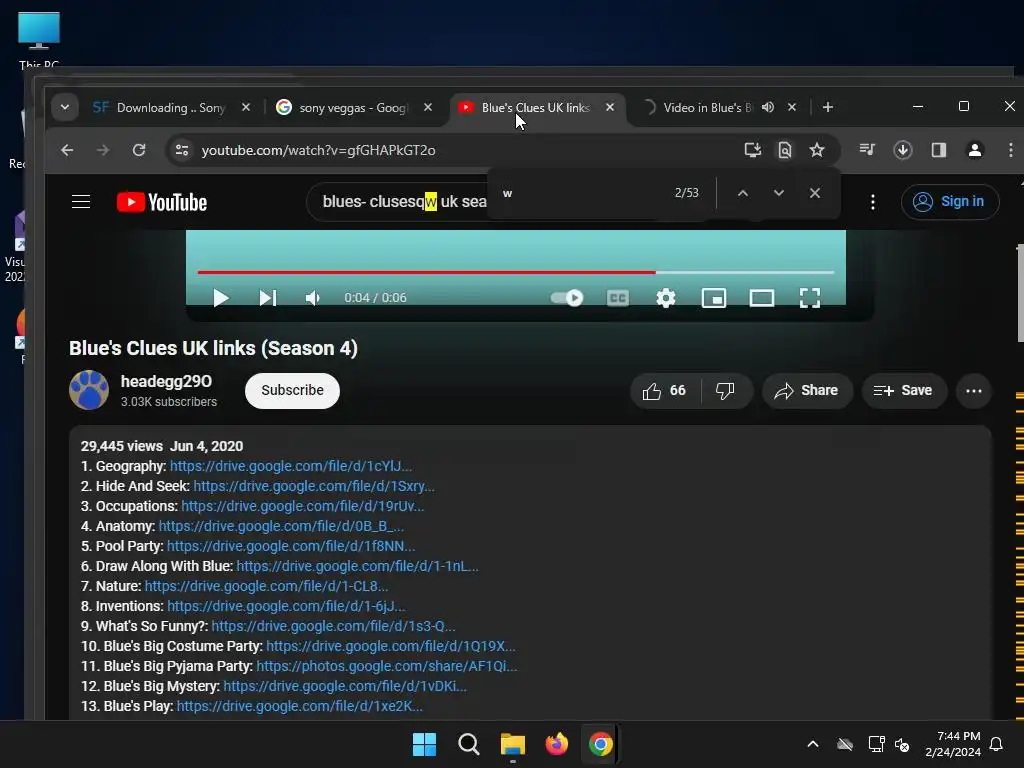The width and height of the screenshot is (1024, 768).
Task: Toggle the autoplay switch
Action: (x=567, y=298)
